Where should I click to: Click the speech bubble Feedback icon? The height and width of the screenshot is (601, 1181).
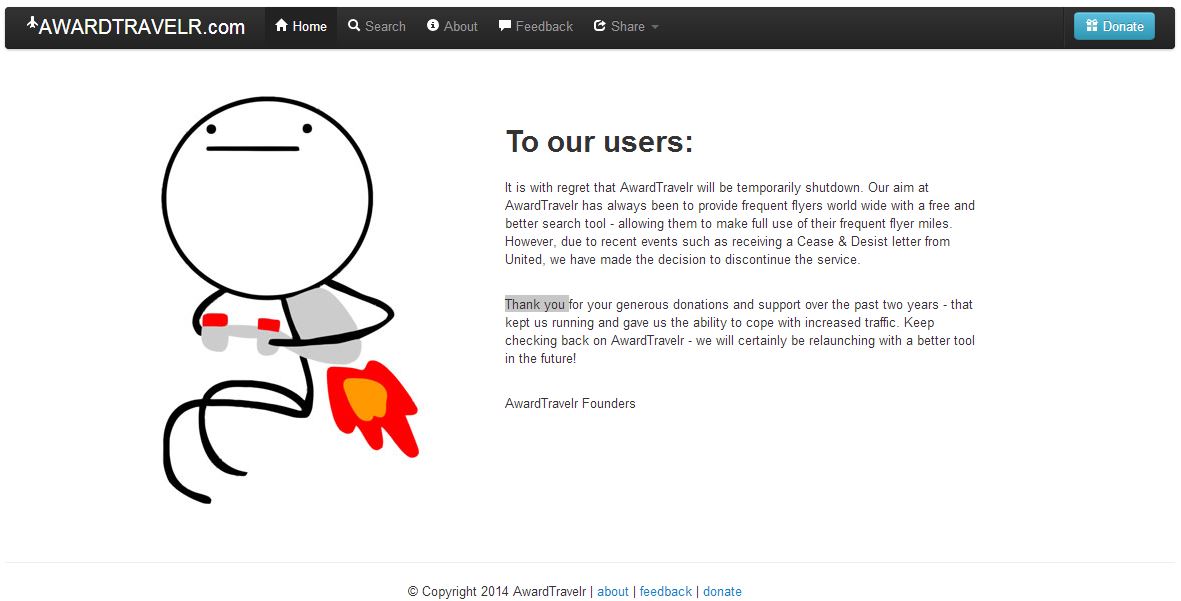505,26
